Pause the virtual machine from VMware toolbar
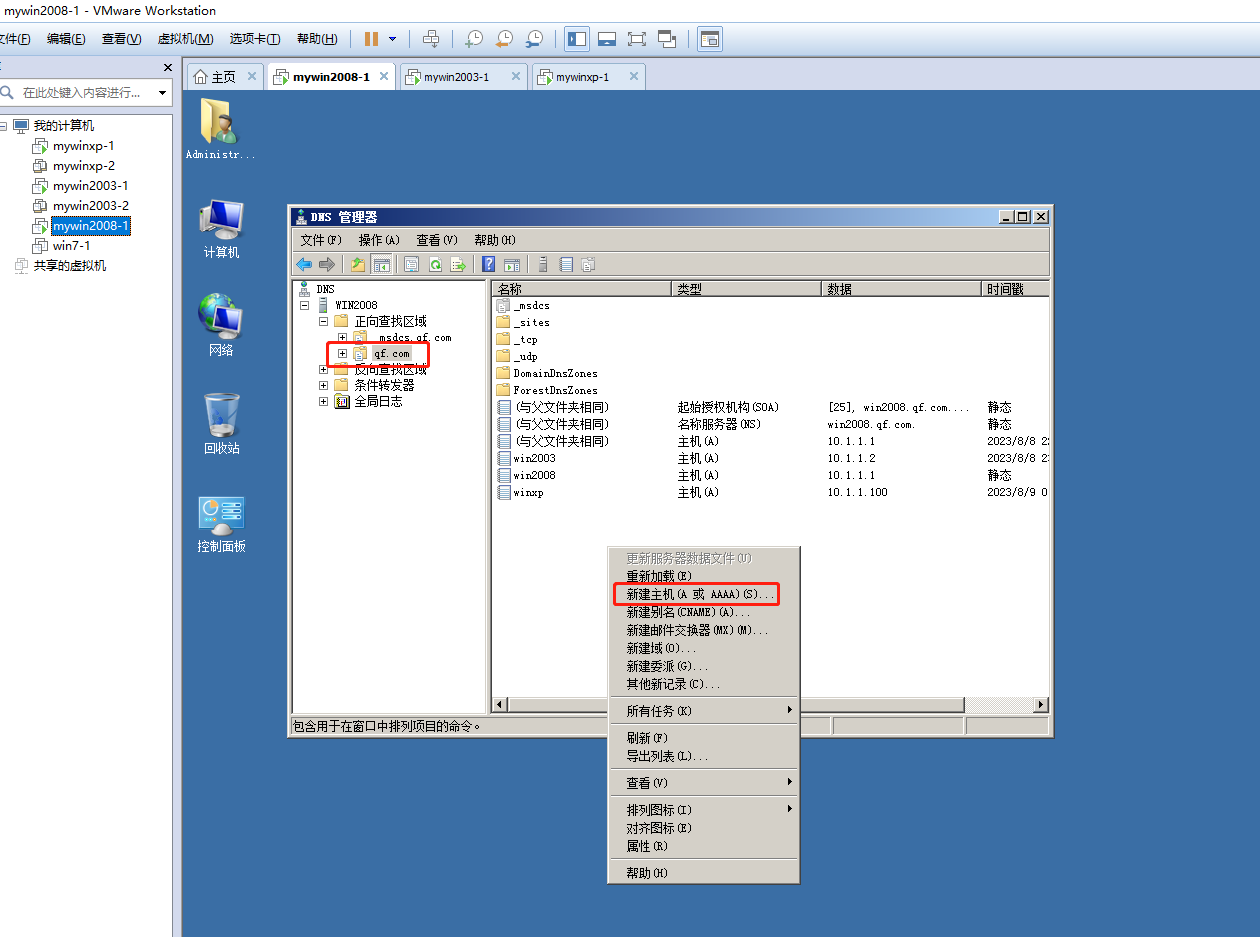The width and height of the screenshot is (1260, 937). pos(371,39)
